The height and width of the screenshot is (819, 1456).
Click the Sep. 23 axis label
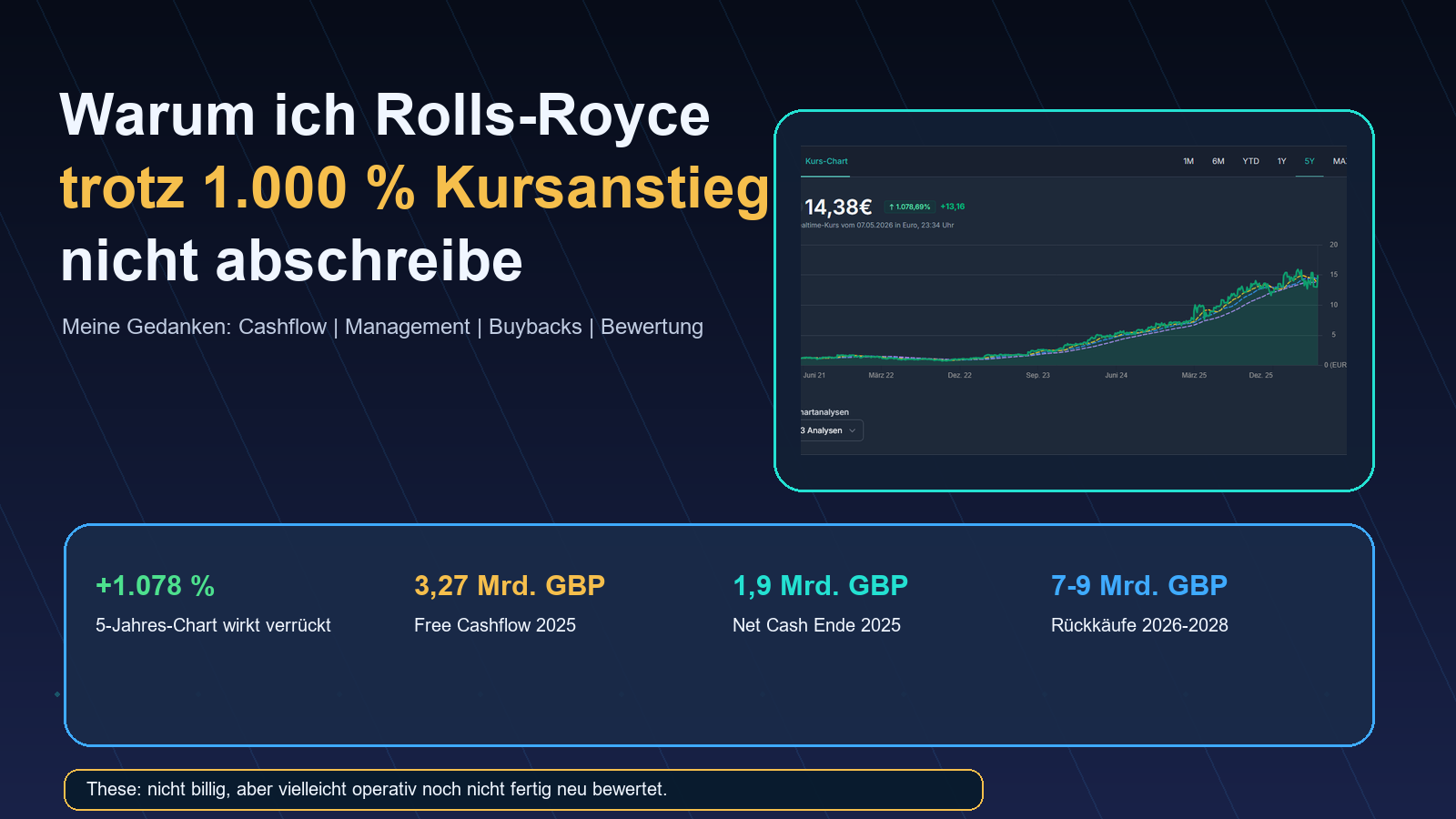(1038, 375)
